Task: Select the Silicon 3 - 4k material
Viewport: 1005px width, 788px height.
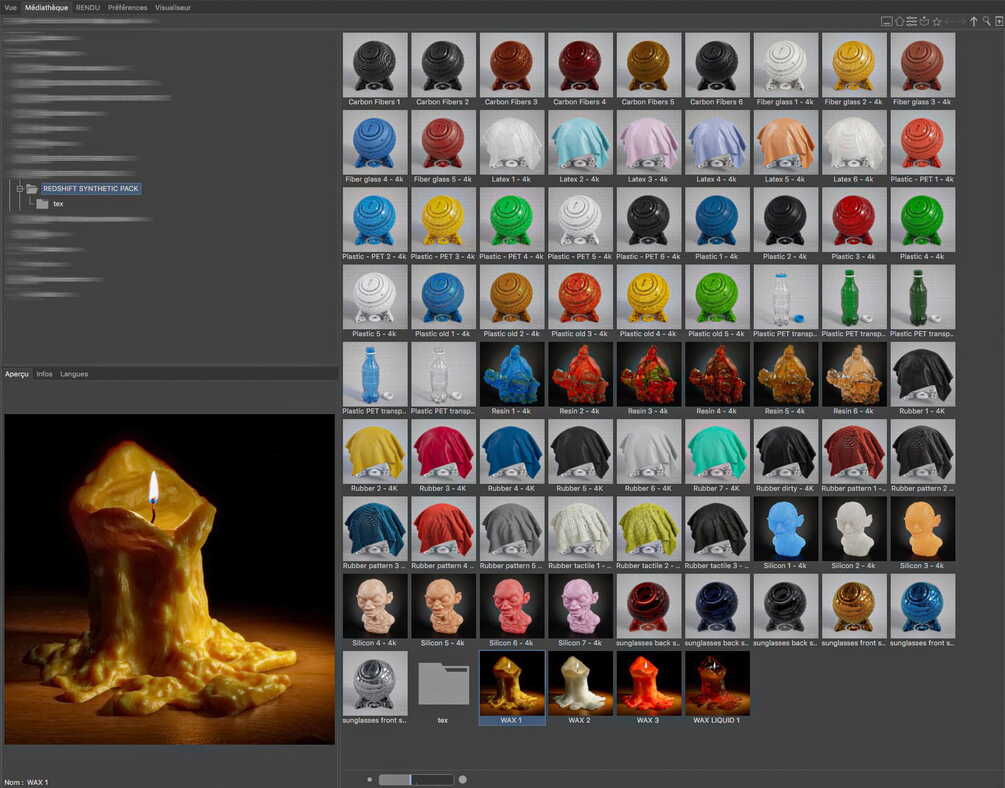Action: 922,533
